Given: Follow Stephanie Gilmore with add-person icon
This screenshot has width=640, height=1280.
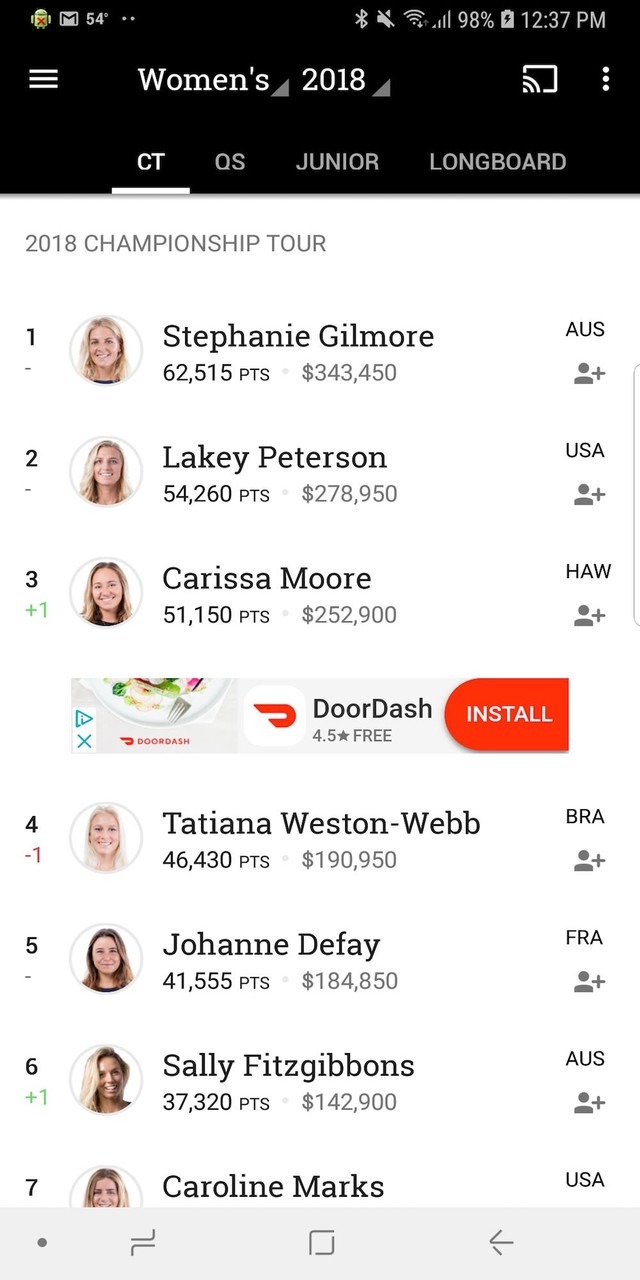Looking at the screenshot, I should tap(588, 373).
